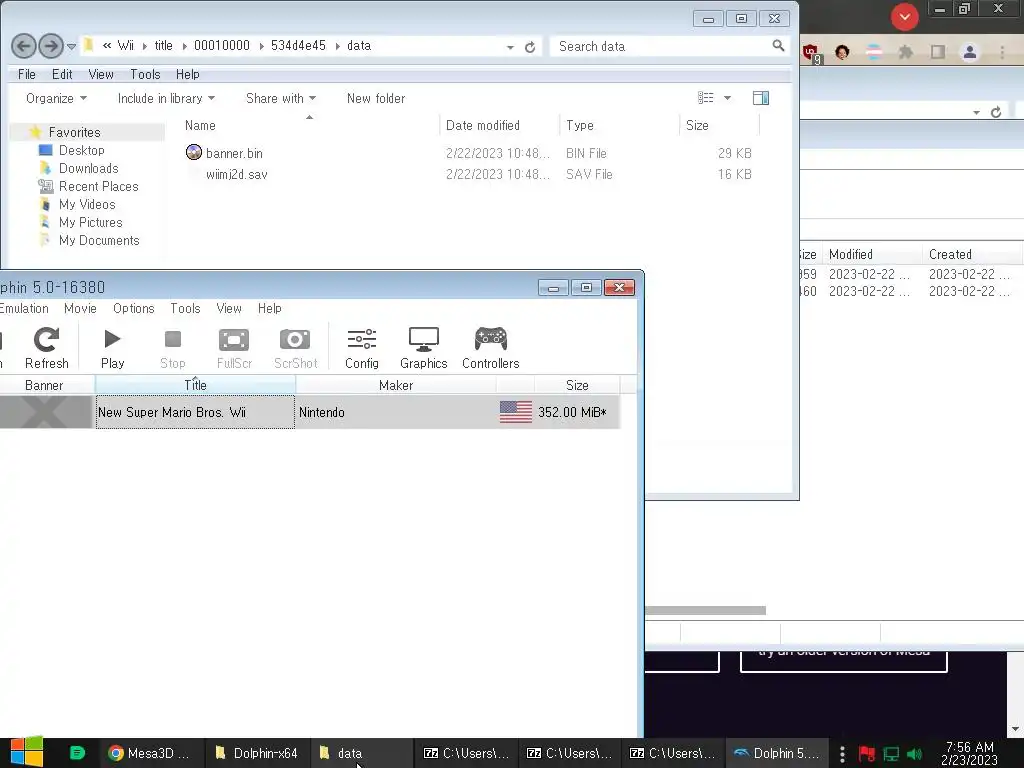Open the view options dropdown arrow

pos(728,98)
